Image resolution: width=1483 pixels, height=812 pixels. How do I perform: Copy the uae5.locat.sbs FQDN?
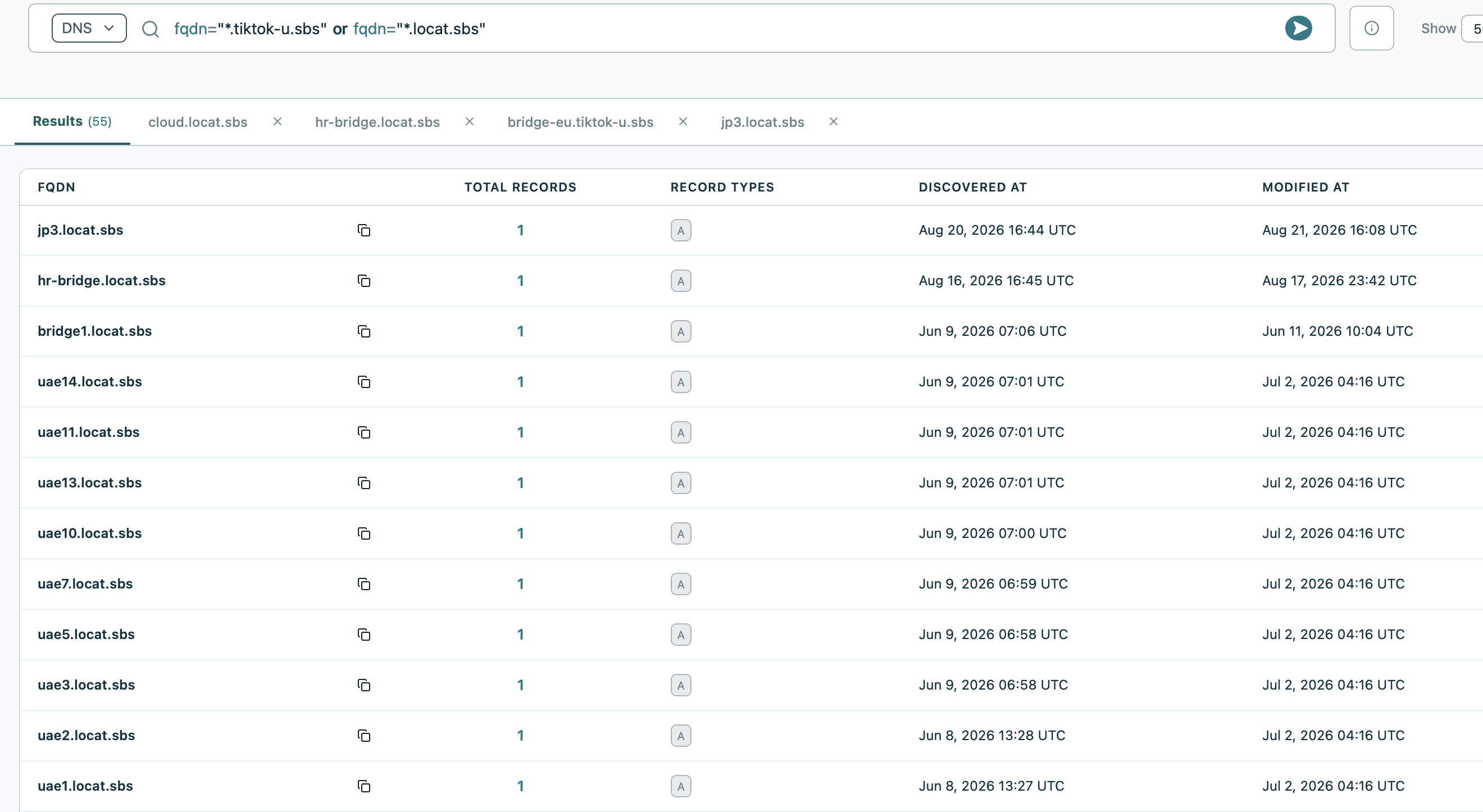[x=364, y=635]
